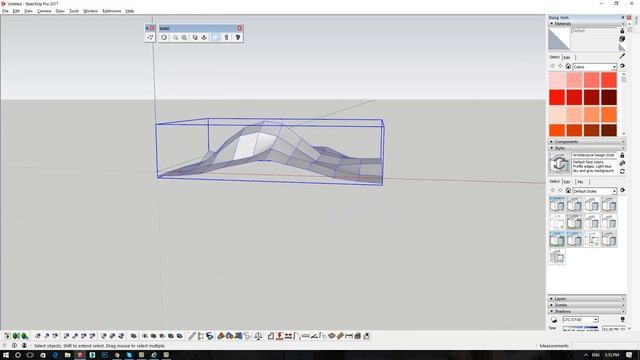
Task: Click the shadow time value field
Action: click(613, 329)
